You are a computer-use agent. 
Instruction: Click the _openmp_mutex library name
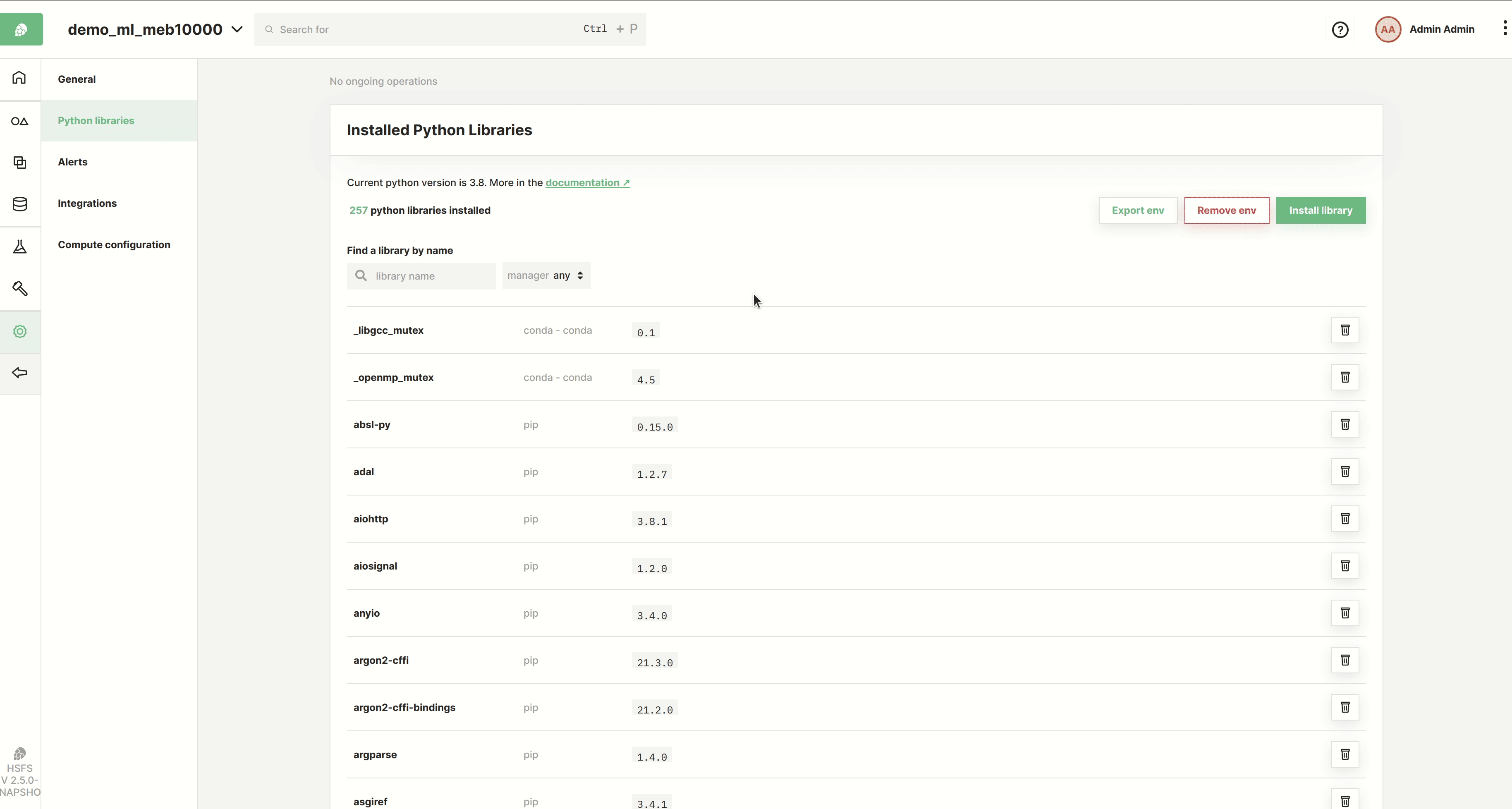pyautogui.click(x=393, y=378)
